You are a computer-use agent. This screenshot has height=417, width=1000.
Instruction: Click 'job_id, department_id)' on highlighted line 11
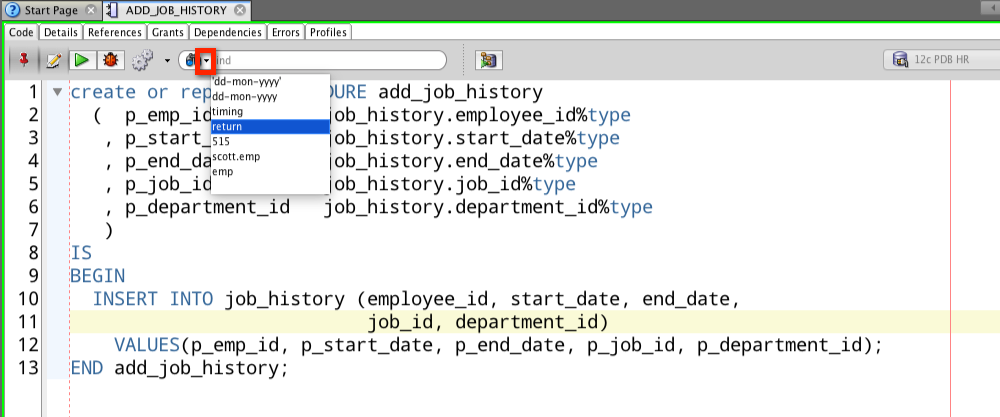pyautogui.click(x=488, y=323)
